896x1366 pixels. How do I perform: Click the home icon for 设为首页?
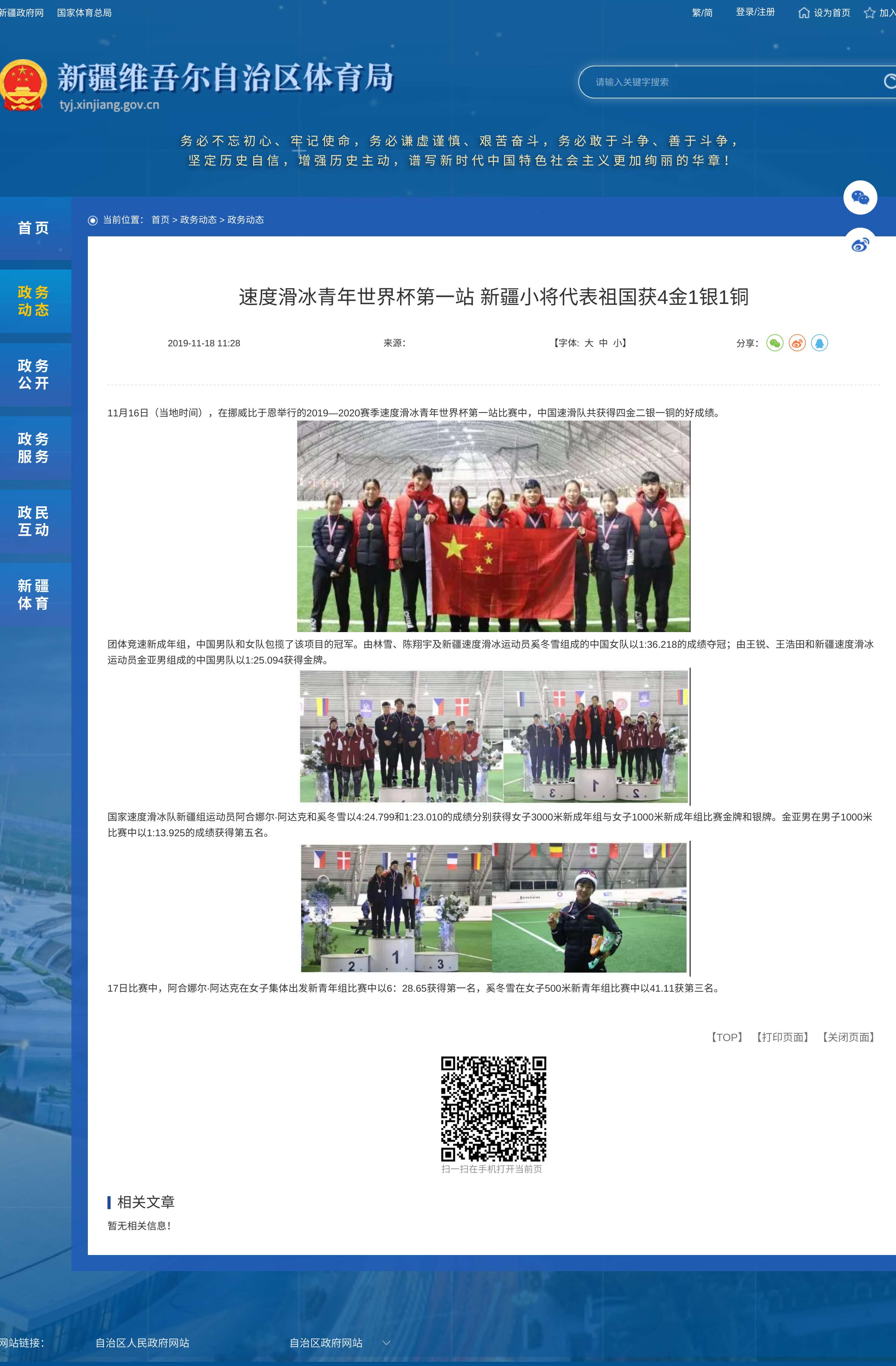click(804, 13)
